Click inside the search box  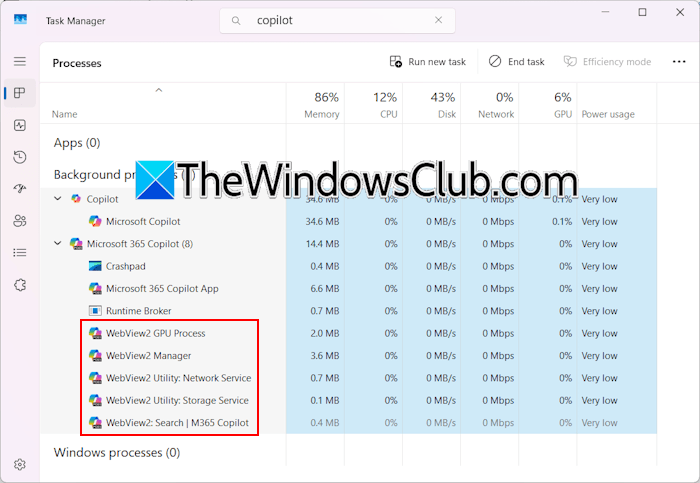click(337, 21)
